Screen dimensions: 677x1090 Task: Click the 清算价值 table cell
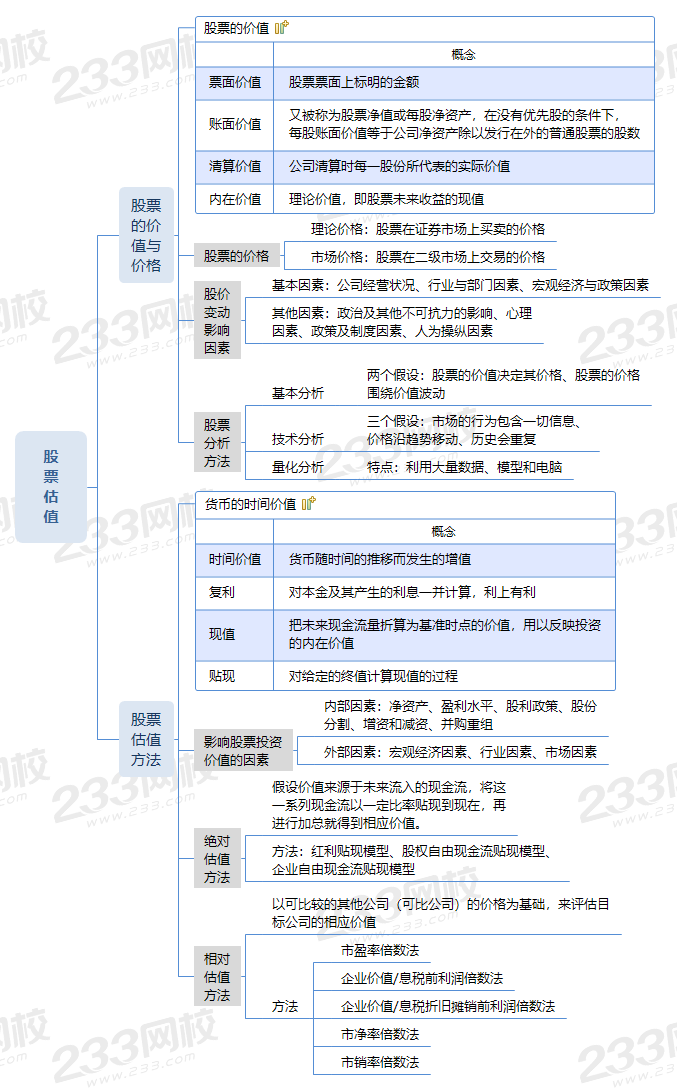pyautogui.click(x=235, y=166)
